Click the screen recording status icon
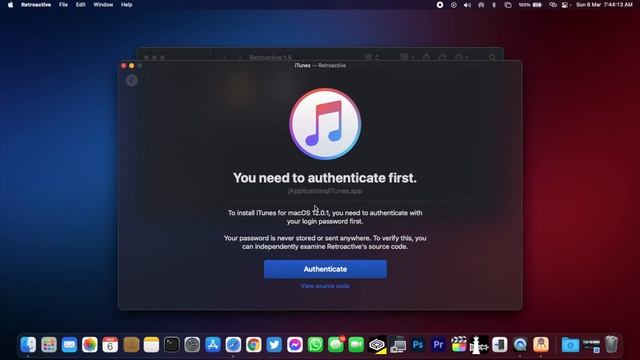This screenshot has width=640, height=360. pos(440,5)
